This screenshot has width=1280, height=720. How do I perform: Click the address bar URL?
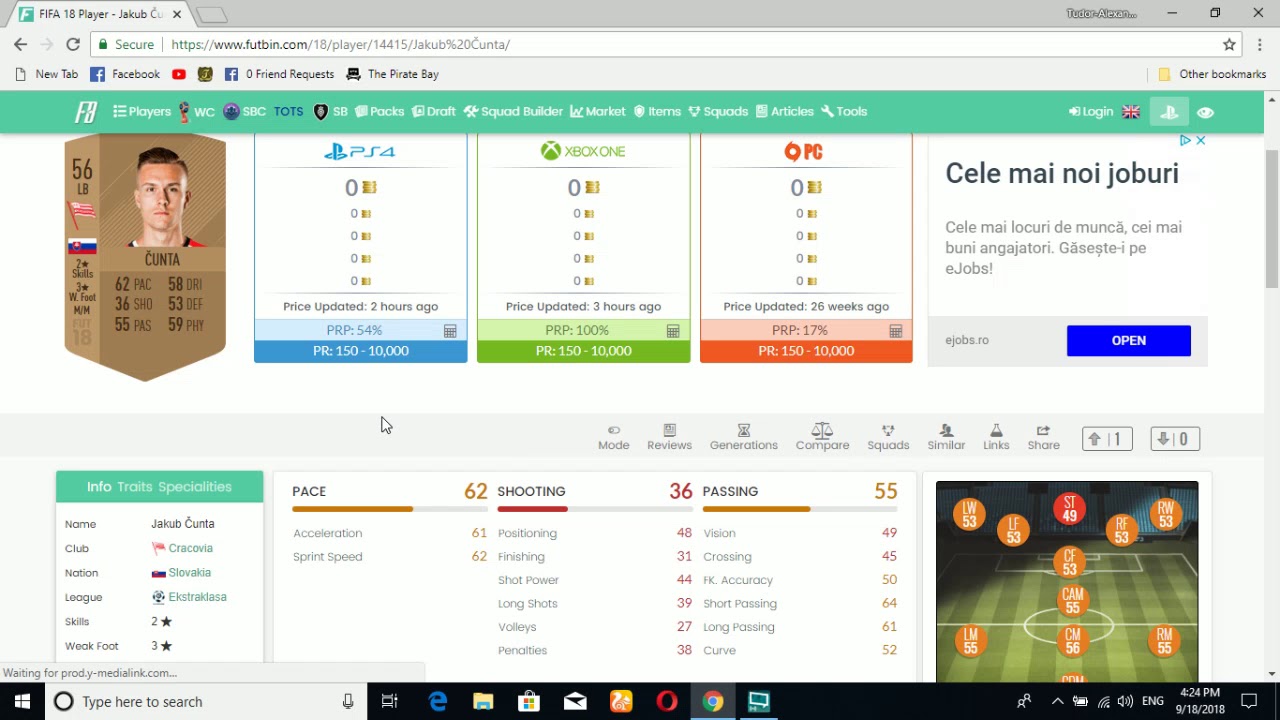click(x=340, y=45)
